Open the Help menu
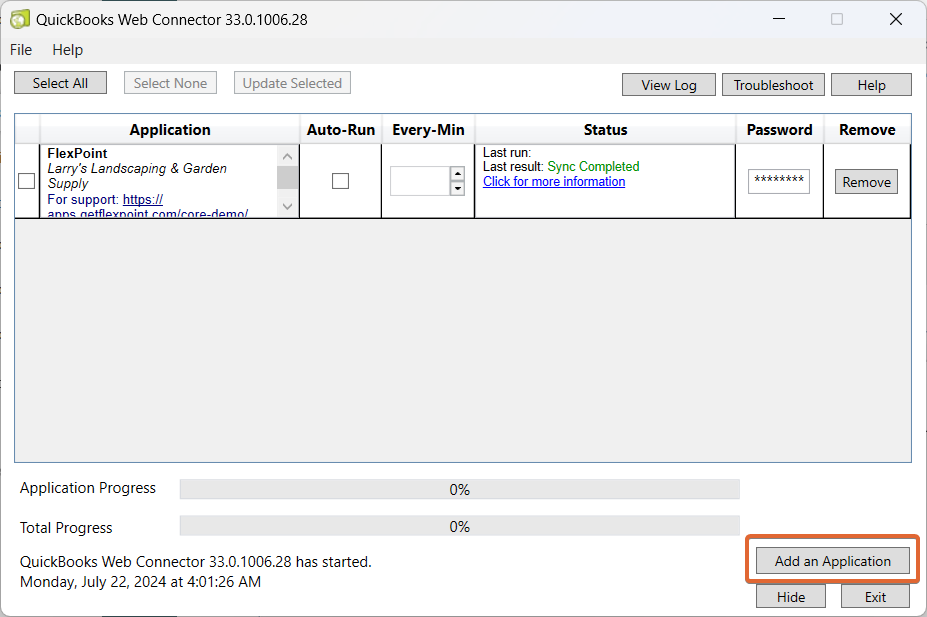The width and height of the screenshot is (927, 617). tap(67, 49)
